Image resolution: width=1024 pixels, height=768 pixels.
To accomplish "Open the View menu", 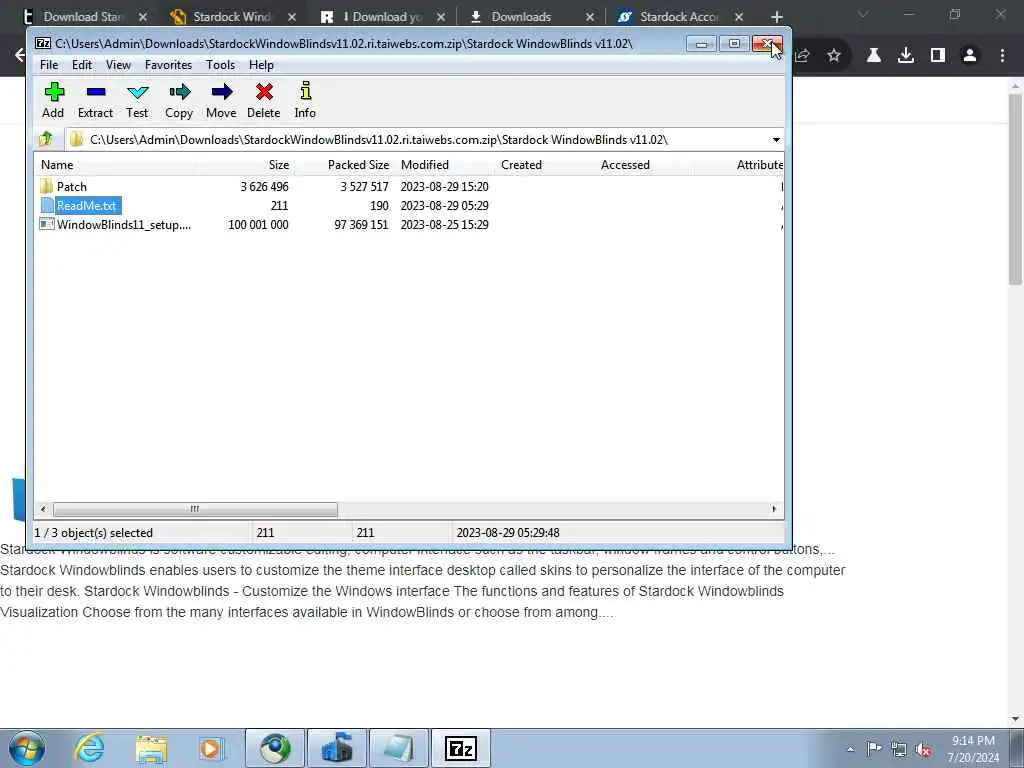I will (118, 65).
